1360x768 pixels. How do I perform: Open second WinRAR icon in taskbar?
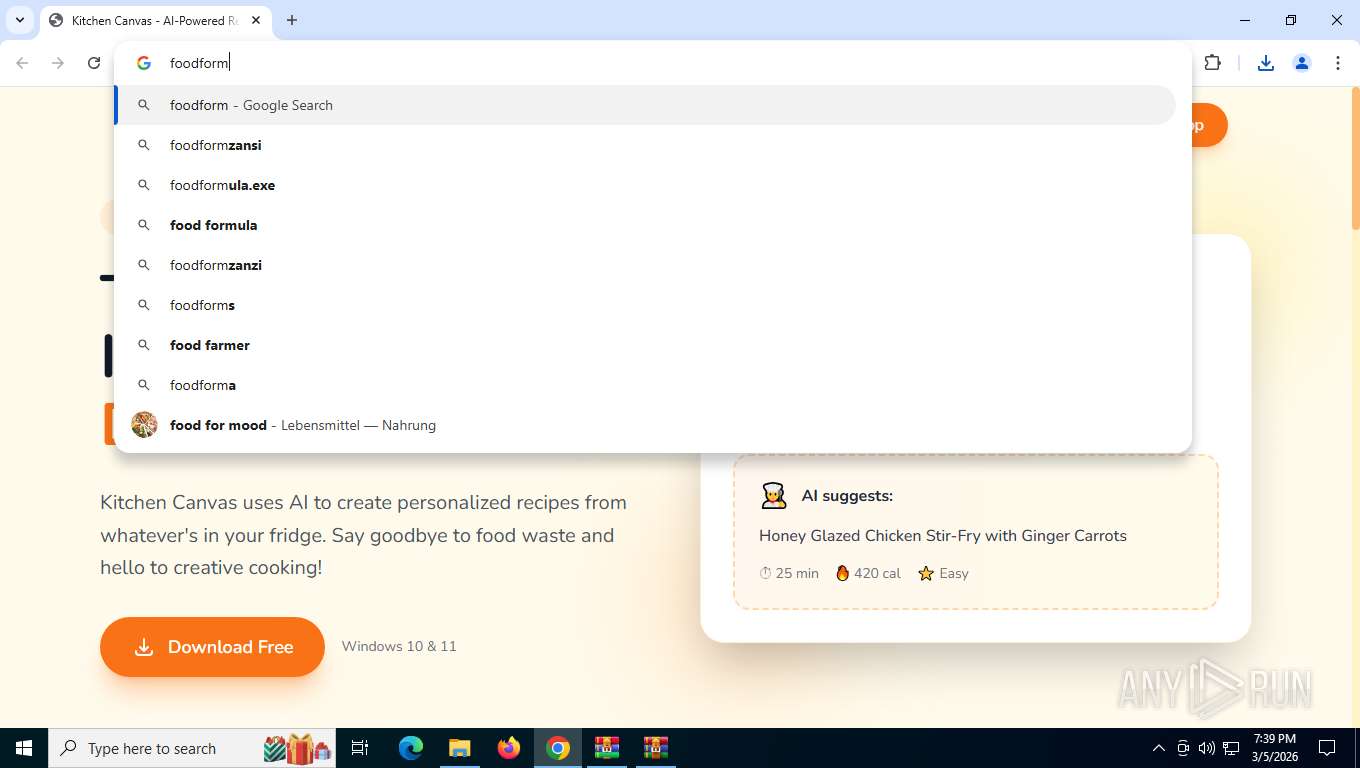(656, 748)
